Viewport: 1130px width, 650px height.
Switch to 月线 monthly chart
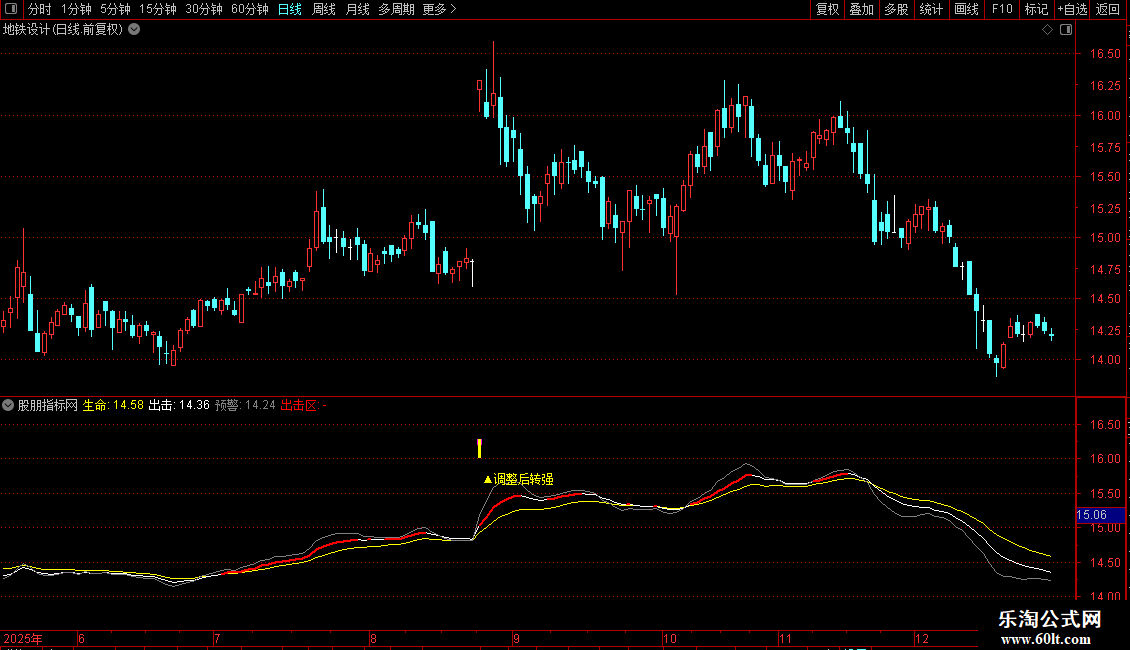[x=357, y=9]
